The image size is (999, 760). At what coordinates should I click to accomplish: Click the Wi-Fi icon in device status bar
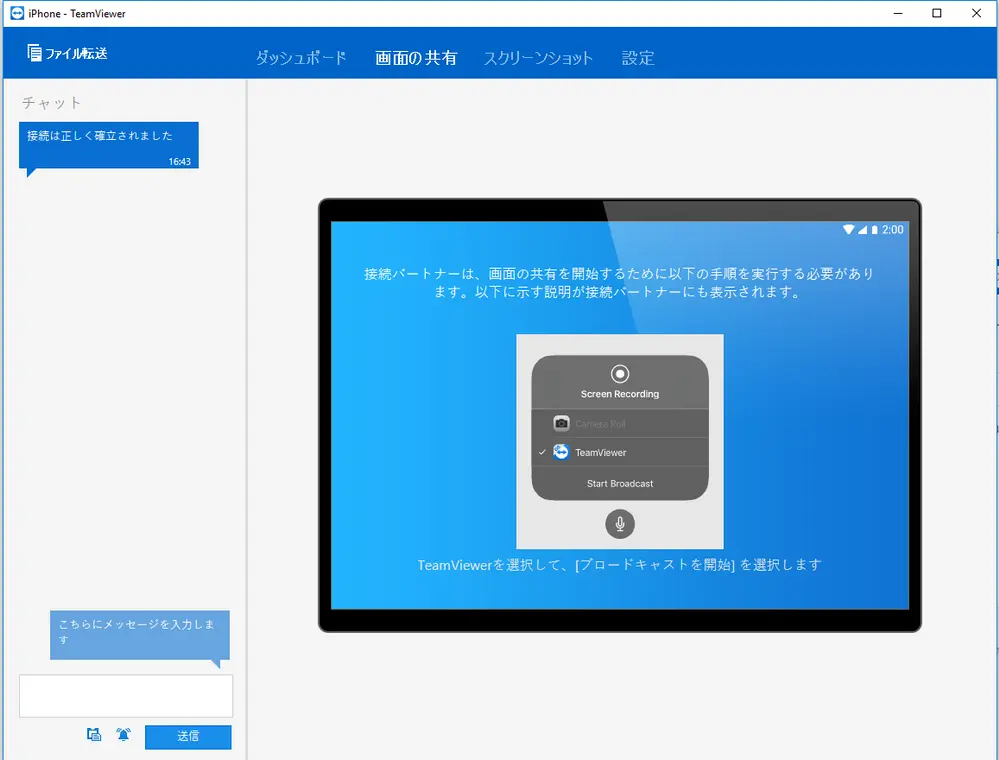[849, 229]
